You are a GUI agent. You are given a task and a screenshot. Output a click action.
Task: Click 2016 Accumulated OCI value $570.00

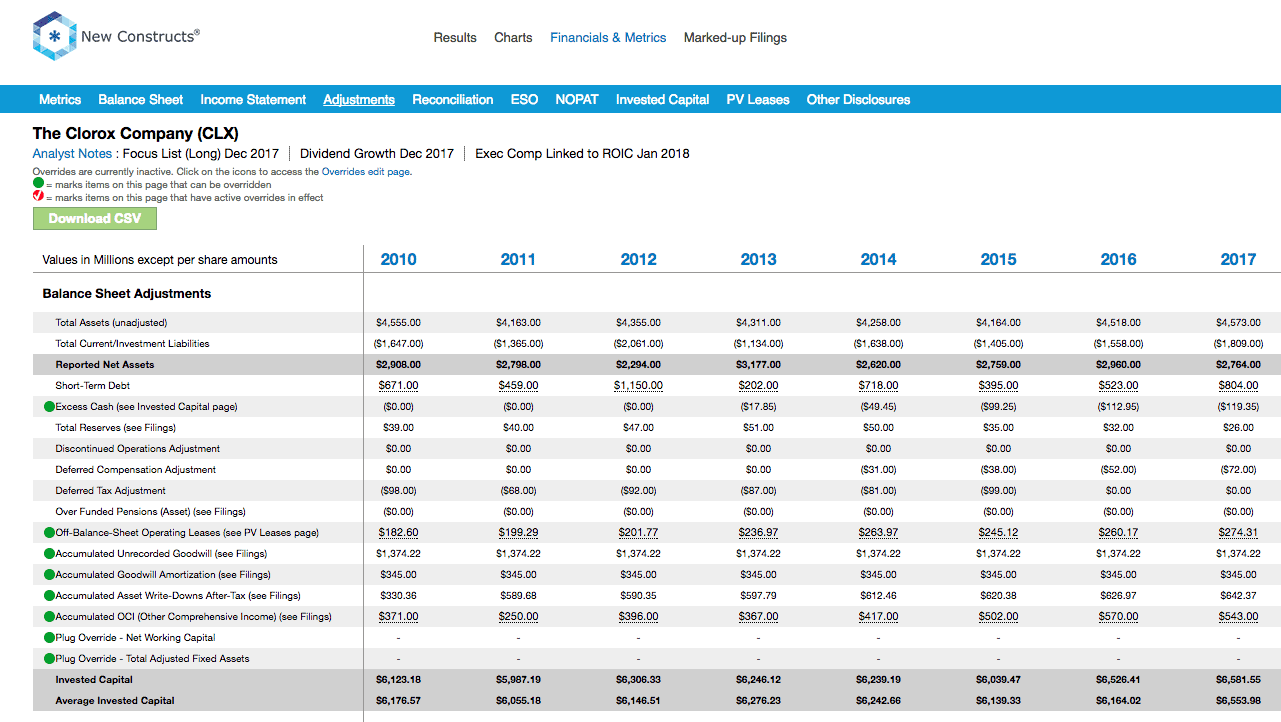click(x=1118, y=617)
